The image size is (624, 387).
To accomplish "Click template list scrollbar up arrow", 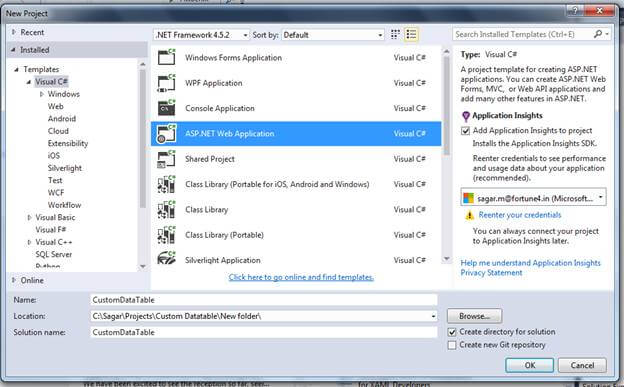I will pyautogui.click(x=447, y=52).
